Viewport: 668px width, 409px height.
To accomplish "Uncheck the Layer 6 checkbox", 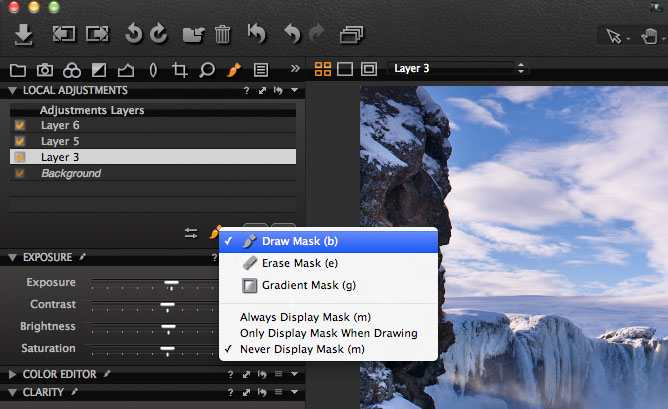I will [20, 125].
